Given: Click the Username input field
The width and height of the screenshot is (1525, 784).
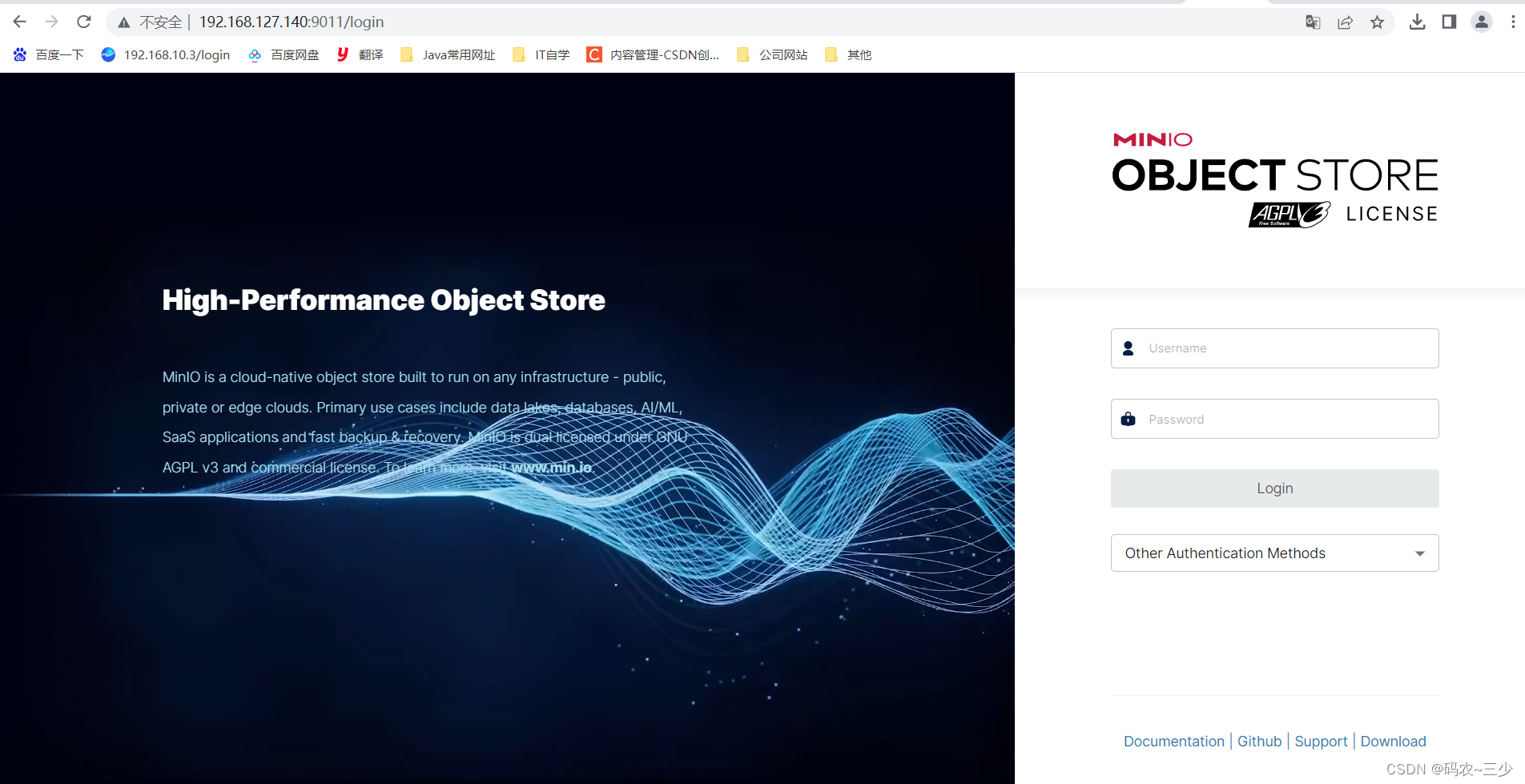Looking at the screenshot, I should (x=1274, y=348).
